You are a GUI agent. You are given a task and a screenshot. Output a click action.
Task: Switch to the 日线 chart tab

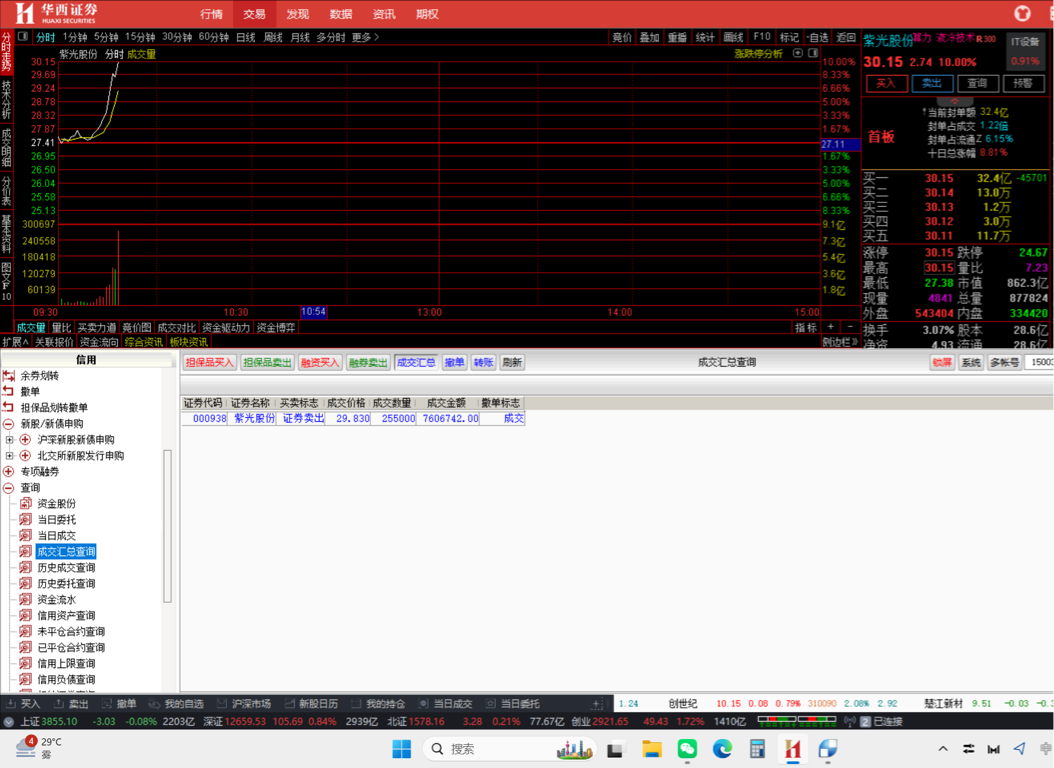(245, 37)
